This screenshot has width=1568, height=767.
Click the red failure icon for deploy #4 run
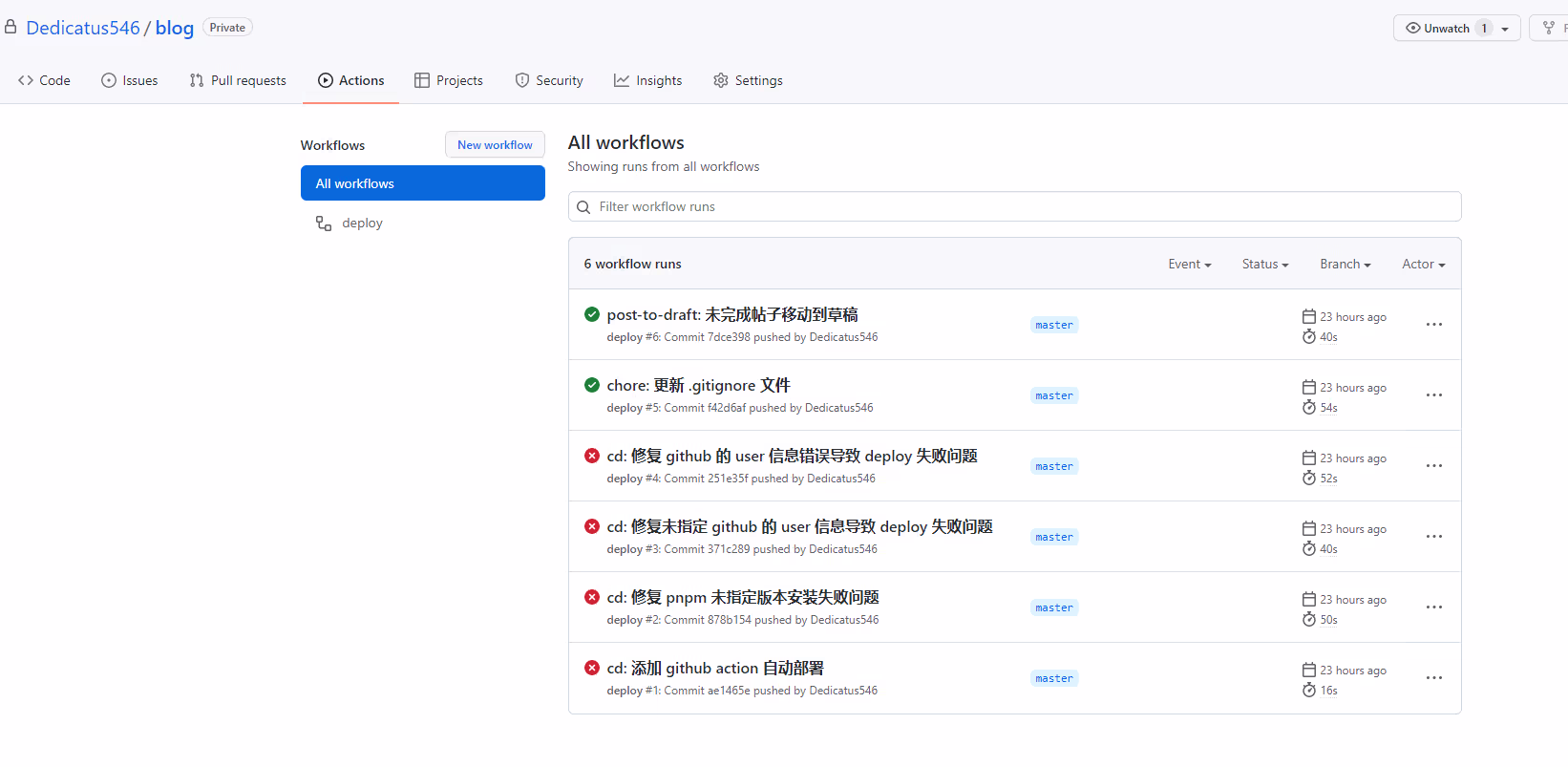point(592,456)
